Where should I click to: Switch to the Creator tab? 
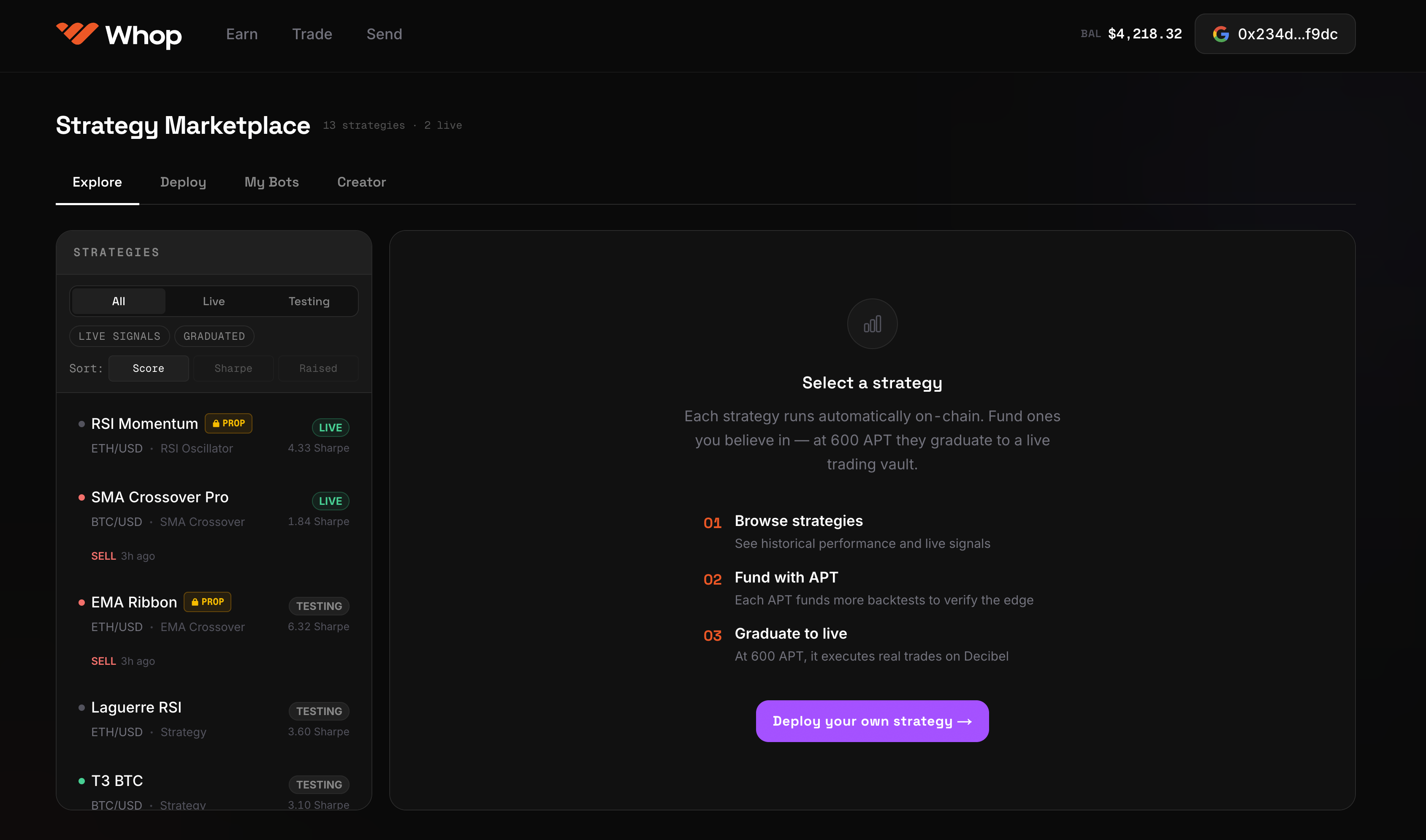(361, 182)
